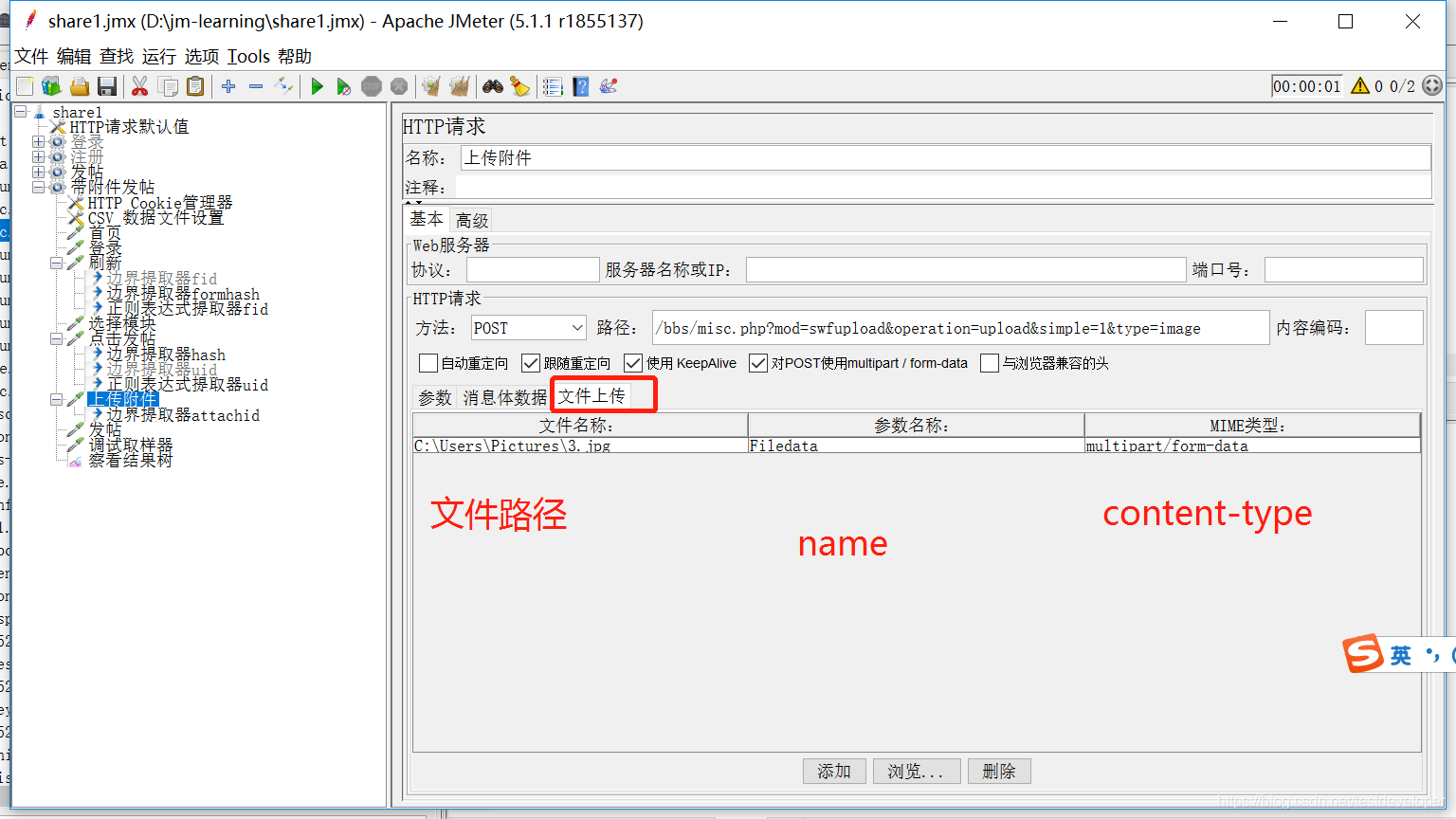Collapse the 带附件发帖 thread group node

click(x=39, y=188)
